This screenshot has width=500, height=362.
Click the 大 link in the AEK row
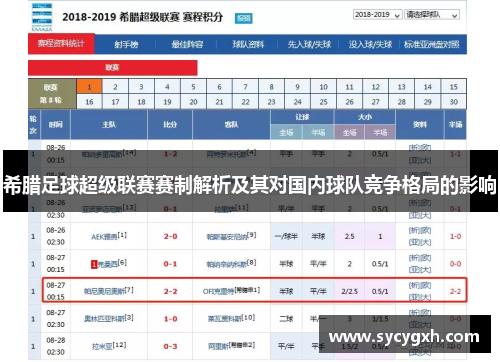click(x=426, y=242)
